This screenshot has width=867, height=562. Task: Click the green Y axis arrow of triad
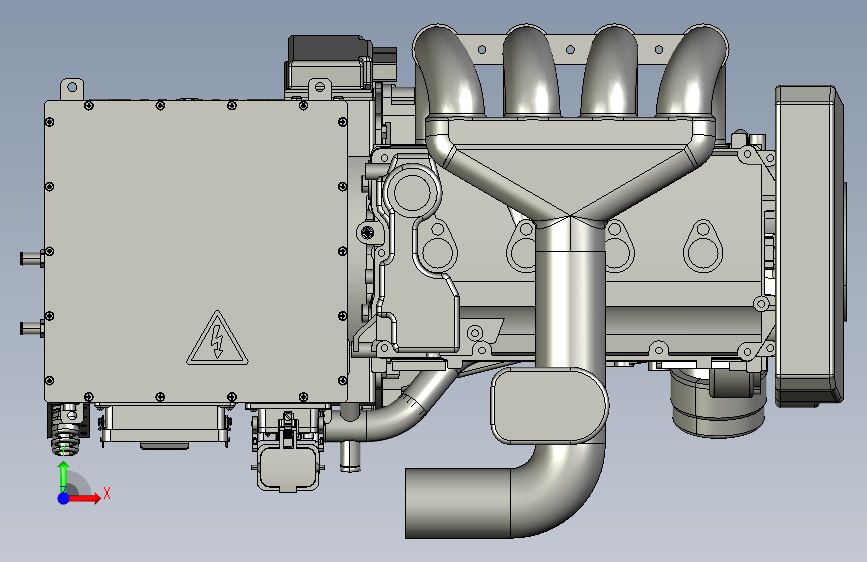click(x=64, y=477)
